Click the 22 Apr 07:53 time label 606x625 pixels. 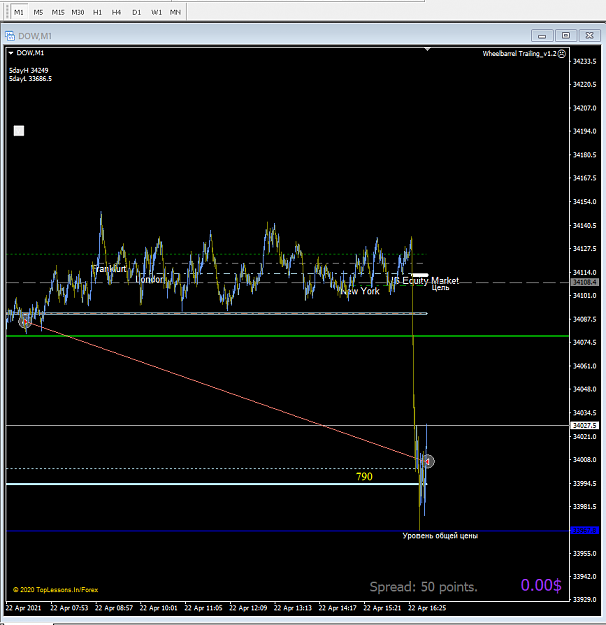(69, 608)
